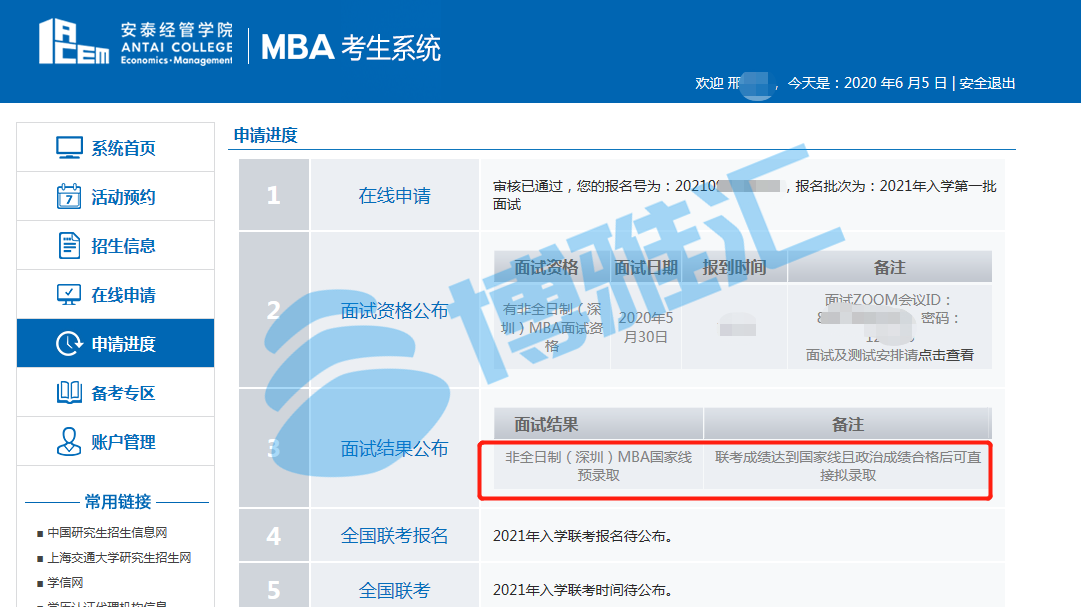This screenshot has width=1081, height=607.
Task: Open the 中国研究生招生信息网 link
Action: click(x=107, y=533)
